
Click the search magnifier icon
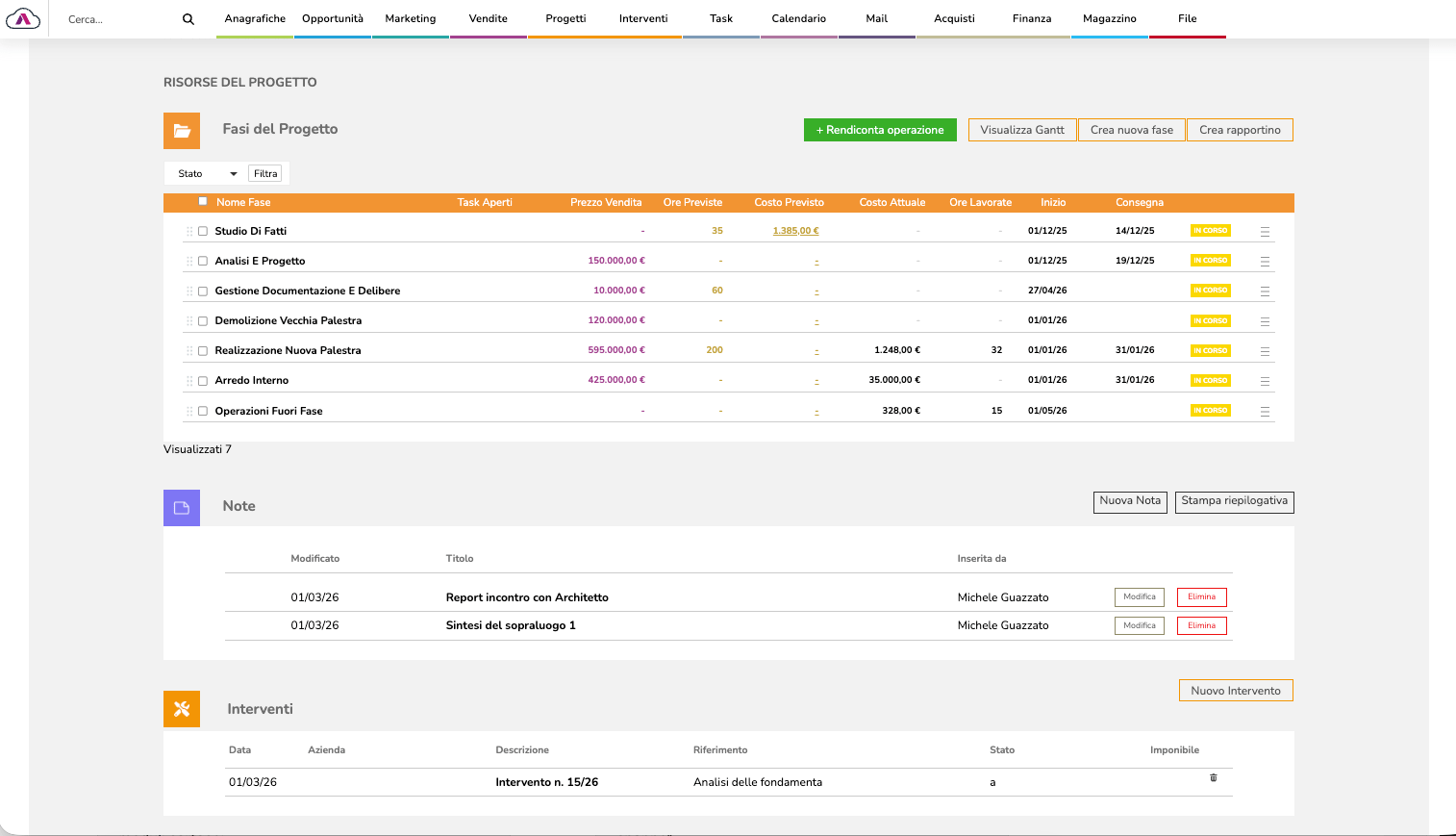tap(188, 19)
